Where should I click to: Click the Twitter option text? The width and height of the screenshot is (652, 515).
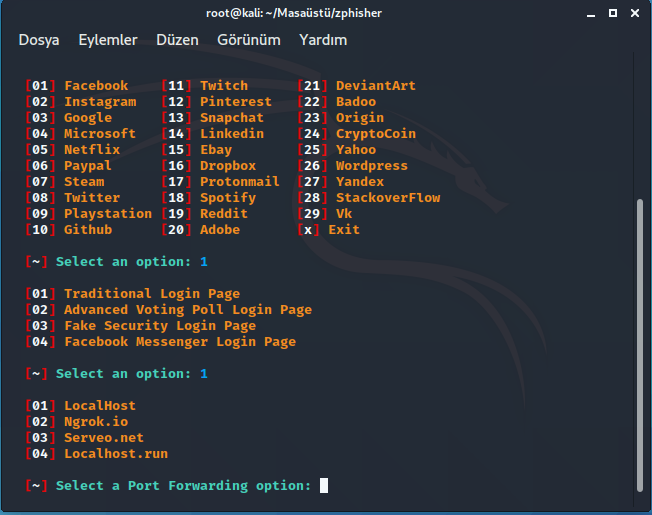(92, 197)
